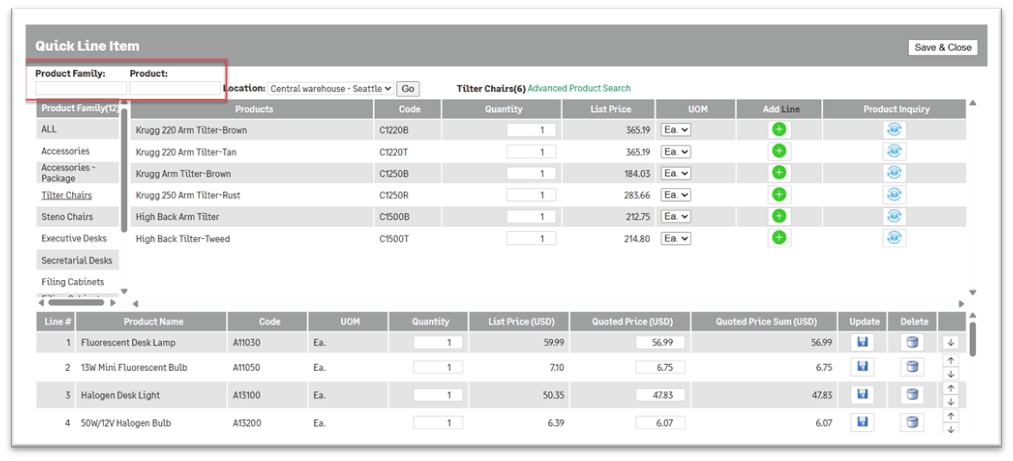The width and height of the screenshot is (1013, 461).
Task: Save update for 13W Mini Fluorescent Bulb line
Action: pyautogui.click(x=862, y=367)
